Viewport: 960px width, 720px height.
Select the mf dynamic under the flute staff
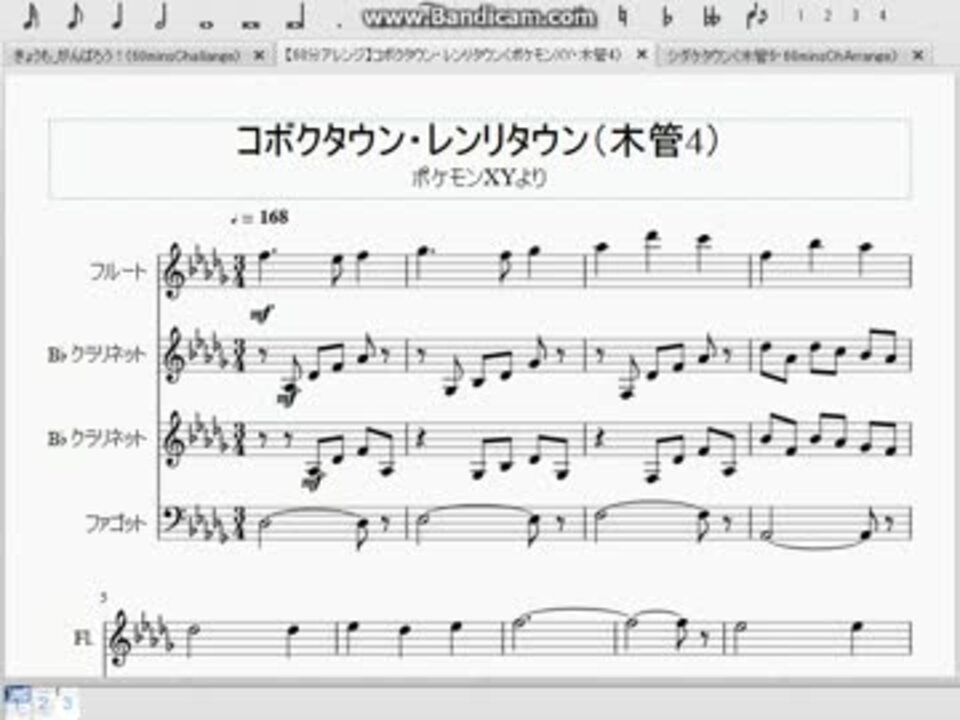pos(262,315)
